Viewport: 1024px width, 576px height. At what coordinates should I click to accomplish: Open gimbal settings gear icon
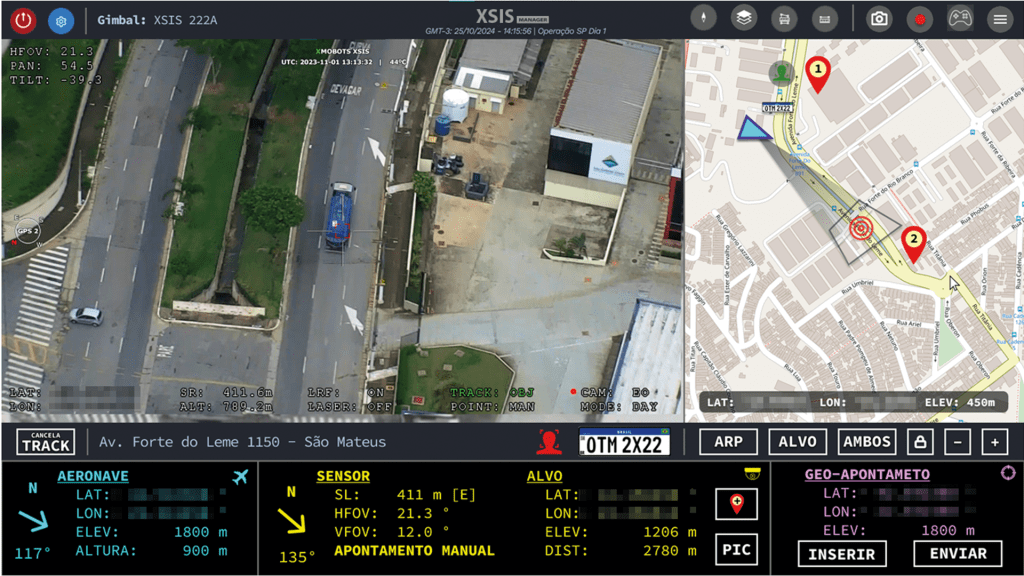click(61, 19)
